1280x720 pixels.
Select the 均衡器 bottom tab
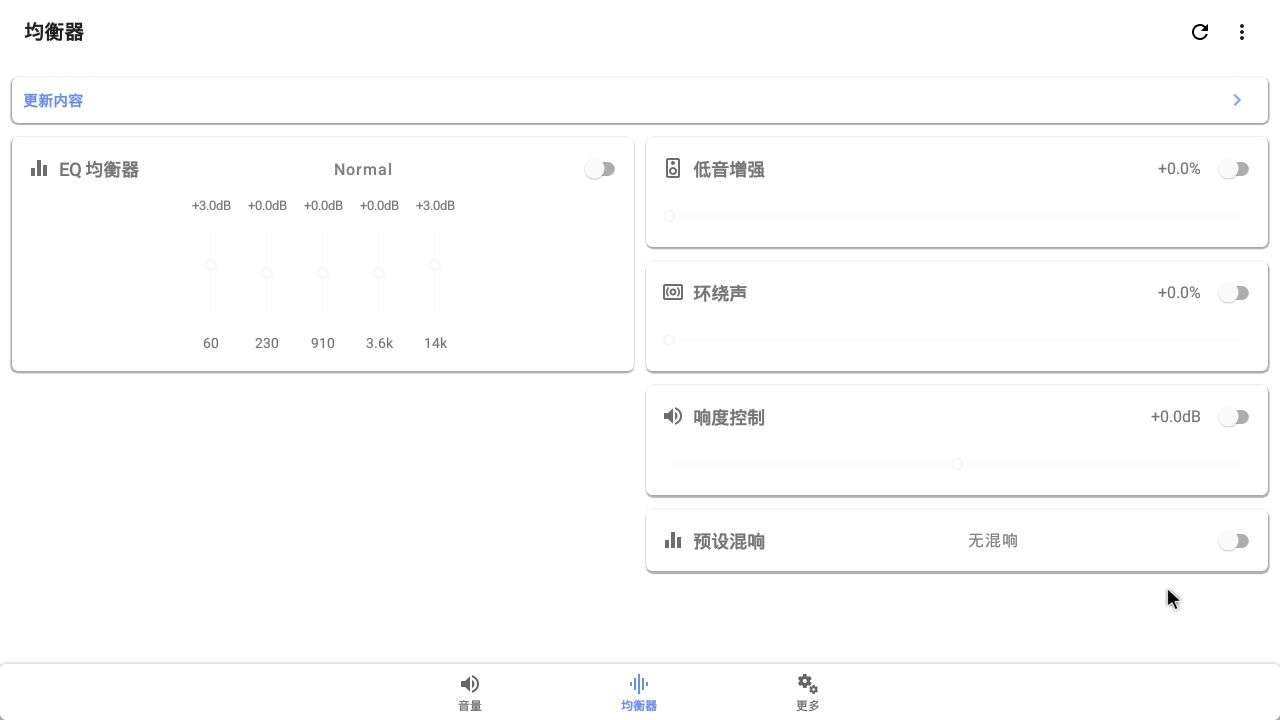point(639,692)
